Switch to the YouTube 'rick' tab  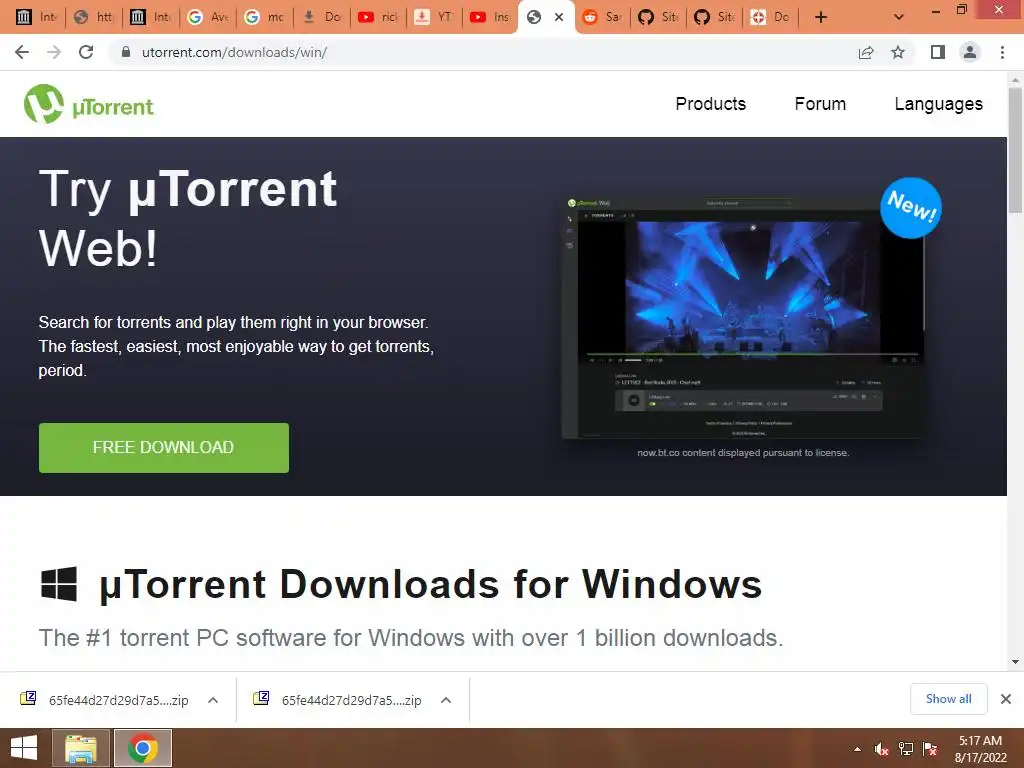(x=378, y=18)
